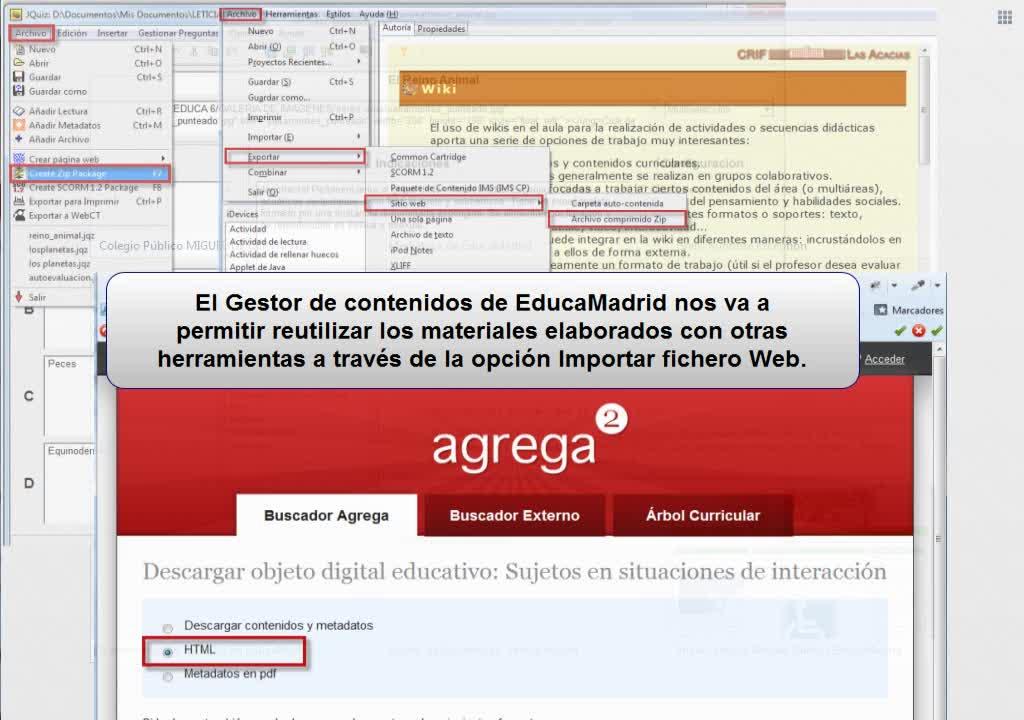
Task: Select the HTML download radio button
Action: 168,651
